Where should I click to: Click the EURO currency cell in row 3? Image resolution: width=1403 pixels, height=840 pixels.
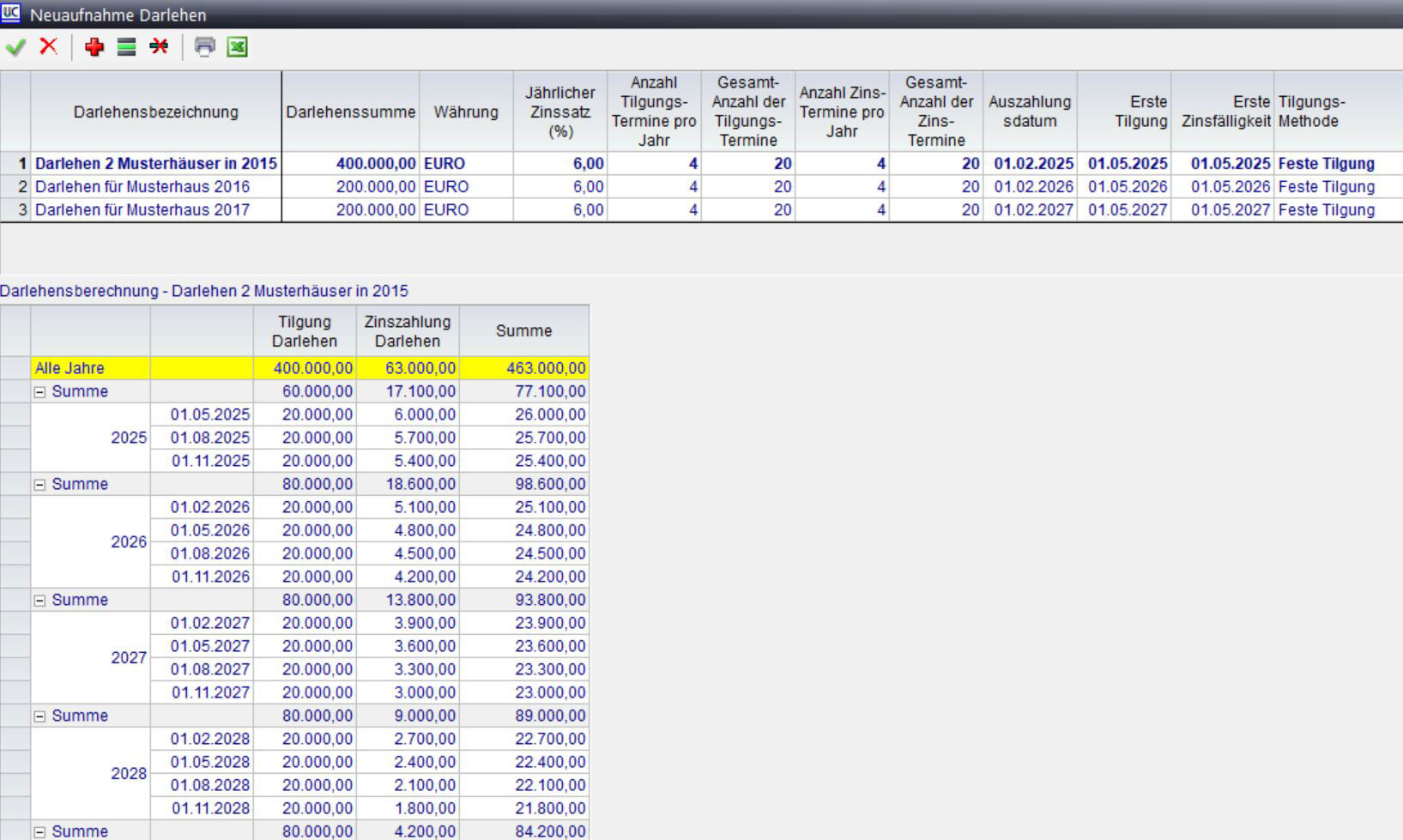point(446,210)
